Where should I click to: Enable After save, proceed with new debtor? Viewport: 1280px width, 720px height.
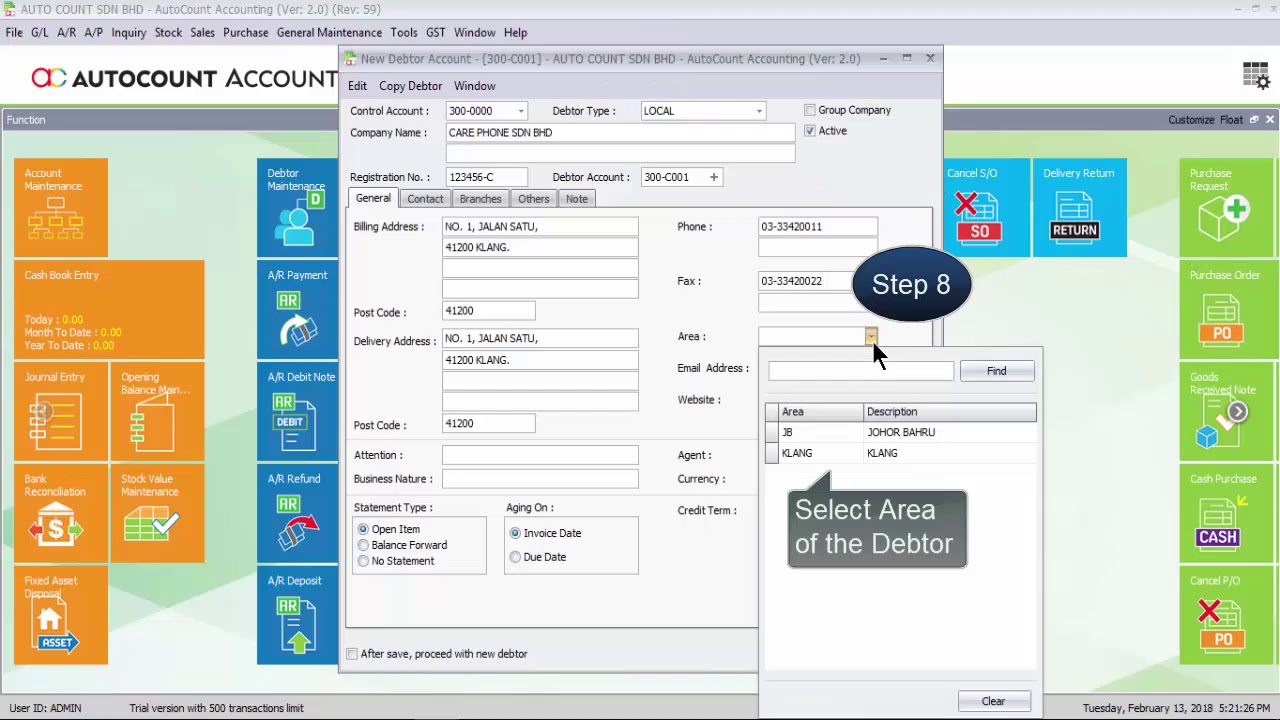pyautogui.click(x=352, y=654)
